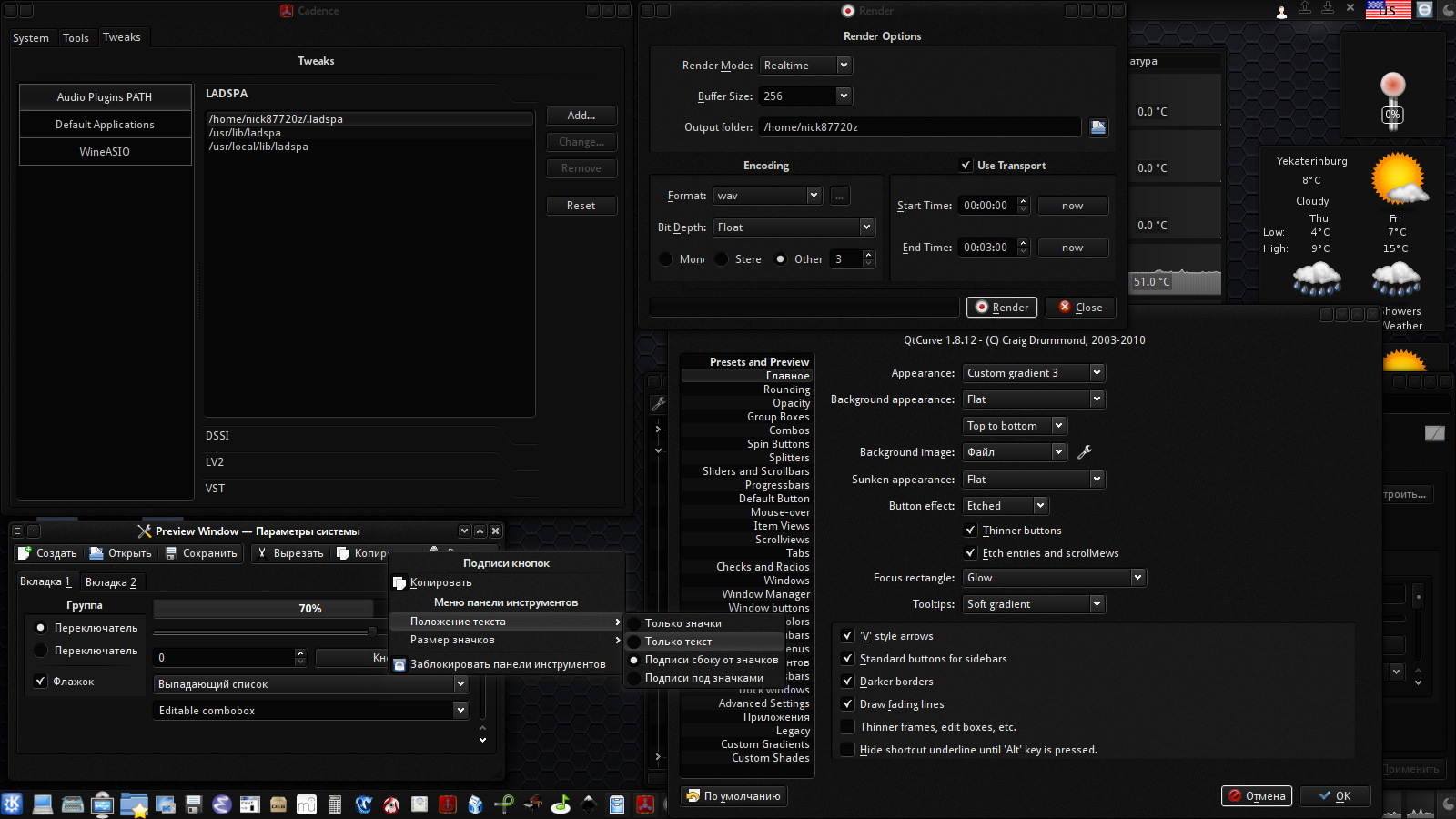
Task: Toggle the Флажок checkbox
Action: tap(40, 682)
